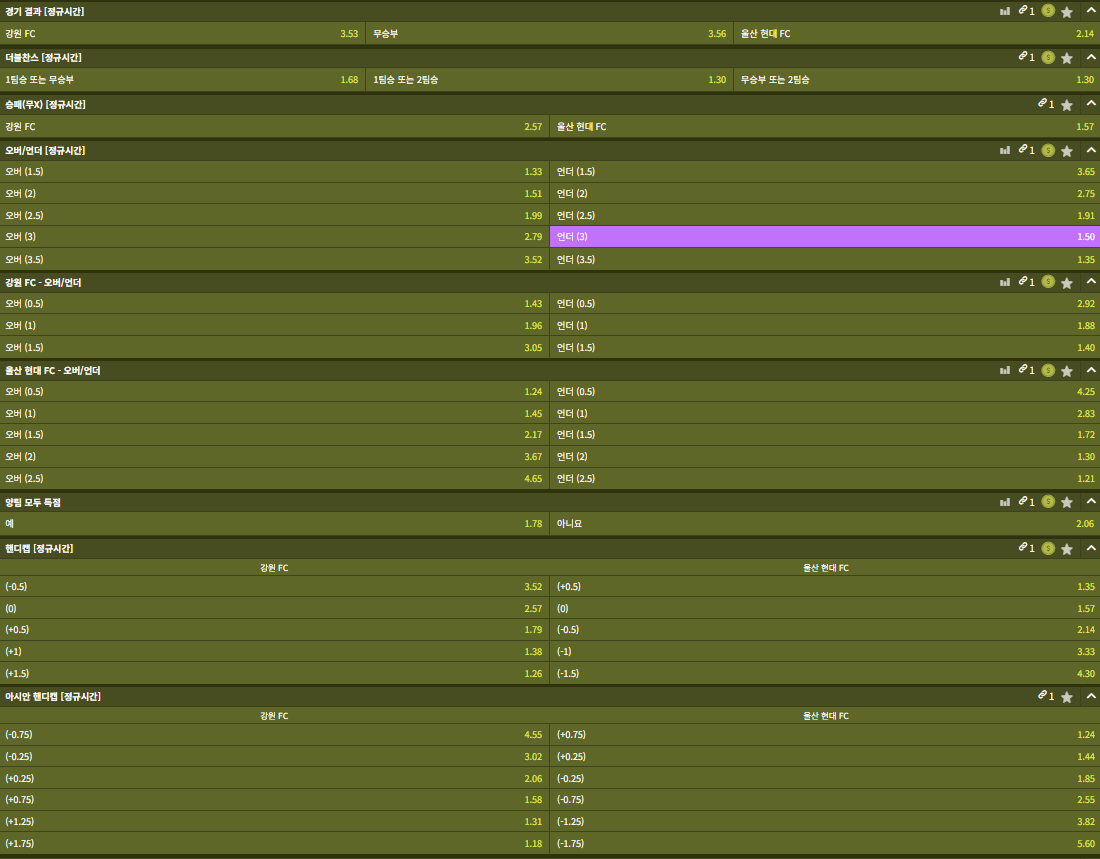Image resolution: width=1100 pixels, height=859 pixels.
Task: Collapse the 더블찬스 [정규시간] section
Action: click(1090, 57)
